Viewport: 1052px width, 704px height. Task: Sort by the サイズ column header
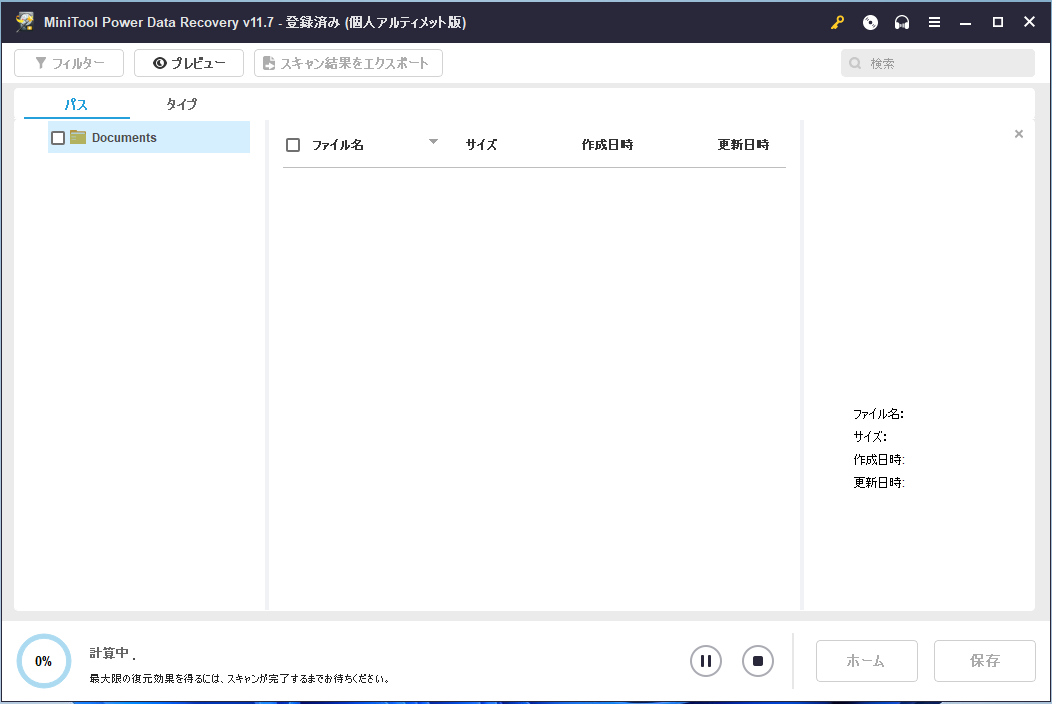pos(481,145)
